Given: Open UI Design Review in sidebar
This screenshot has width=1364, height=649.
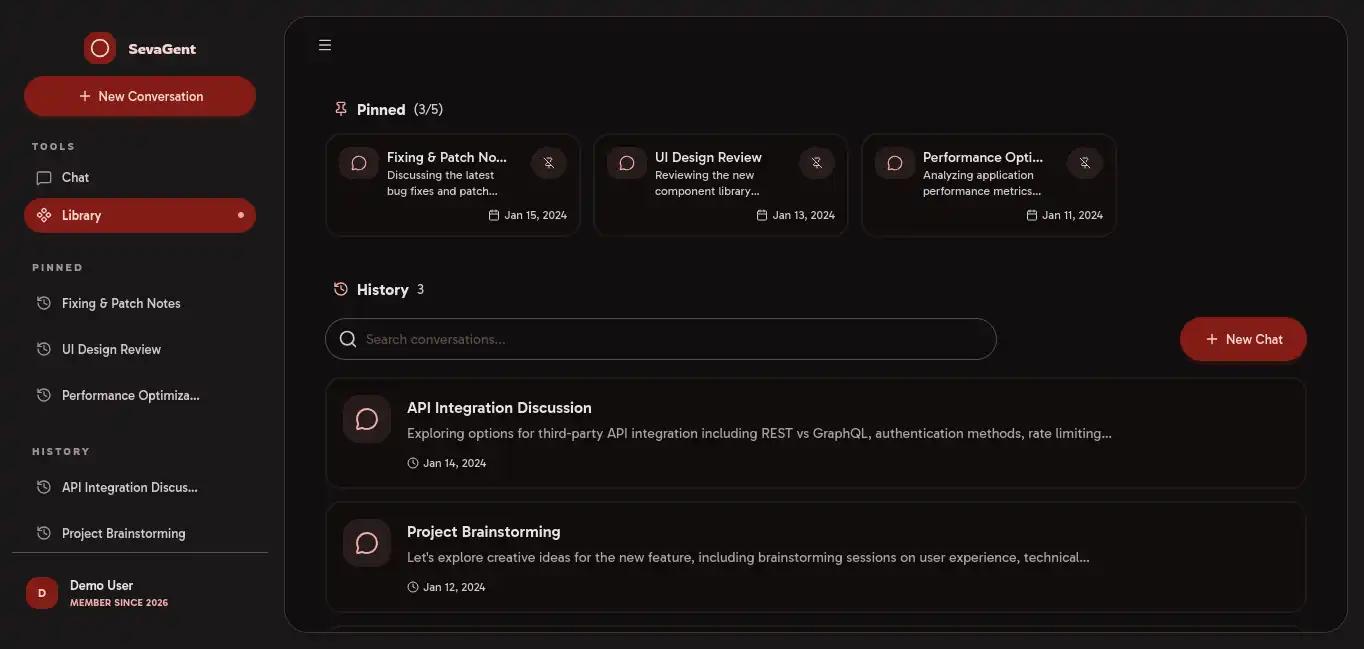Looking at the screenshot, I should (x=140, y=349).
